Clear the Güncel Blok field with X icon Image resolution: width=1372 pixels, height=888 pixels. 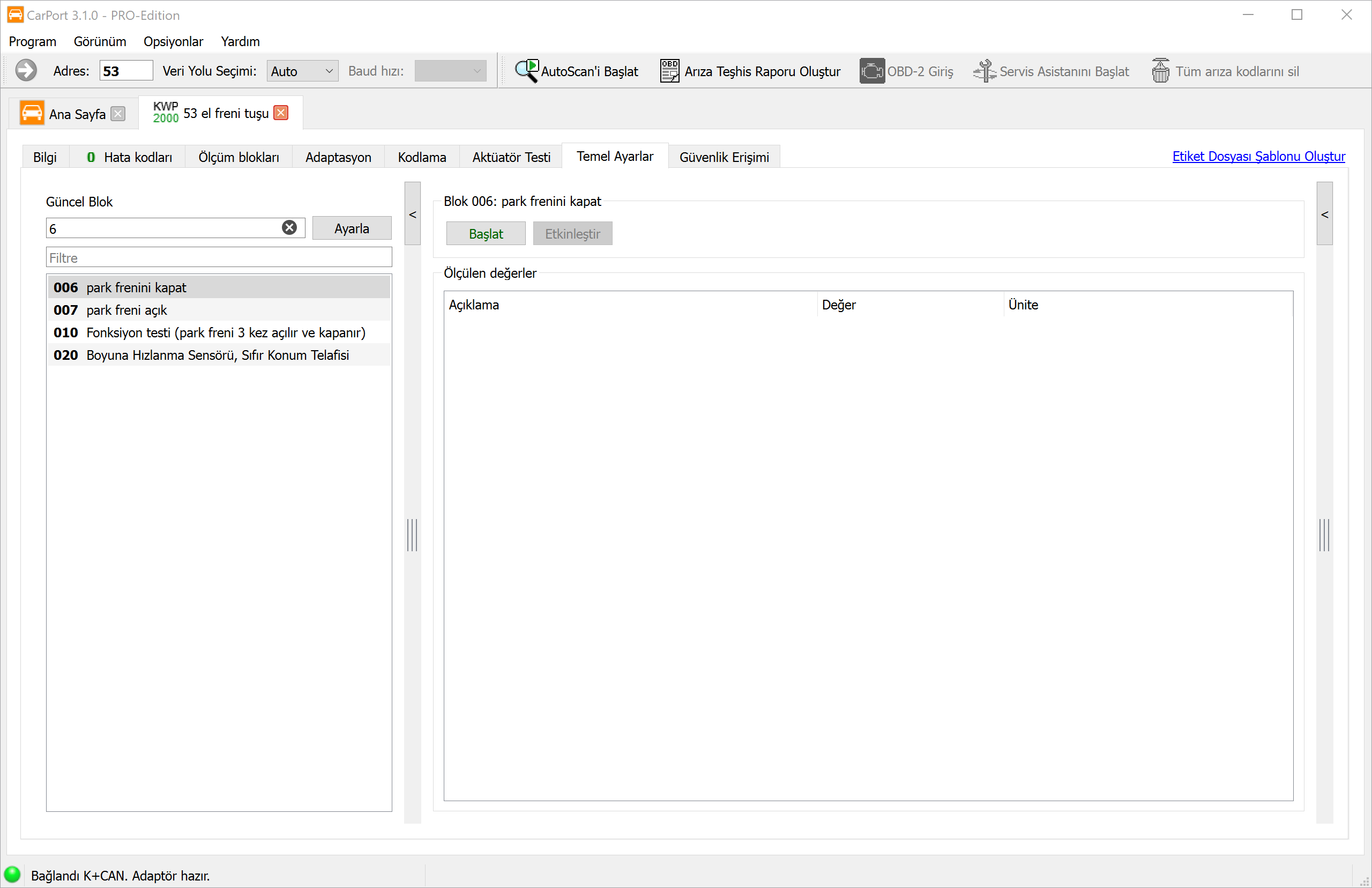click(289, 228)
